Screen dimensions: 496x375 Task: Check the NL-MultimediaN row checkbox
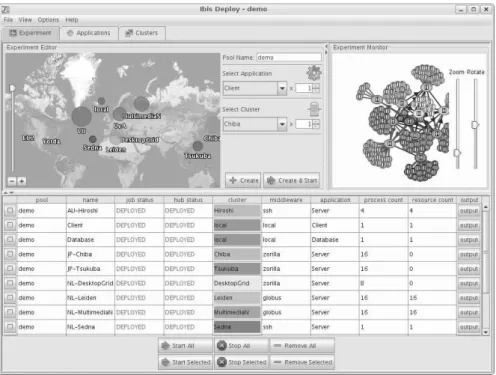[x=10, y=312]
